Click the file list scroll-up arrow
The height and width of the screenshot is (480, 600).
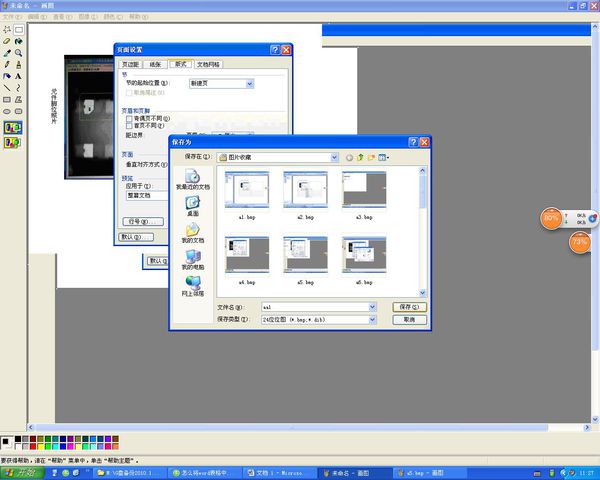pos(422,171)
